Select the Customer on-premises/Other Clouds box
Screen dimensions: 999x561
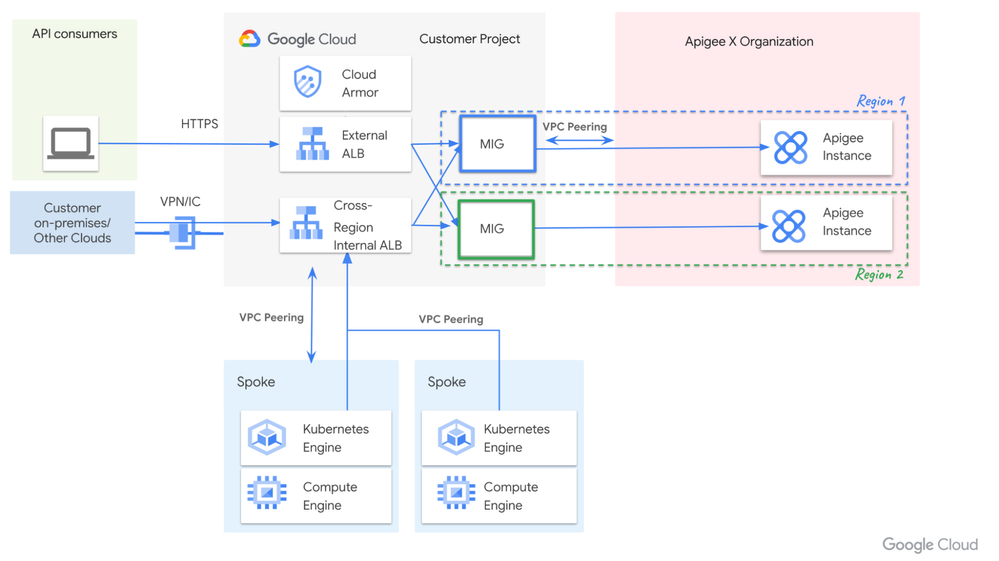click(x=73, y=223)
